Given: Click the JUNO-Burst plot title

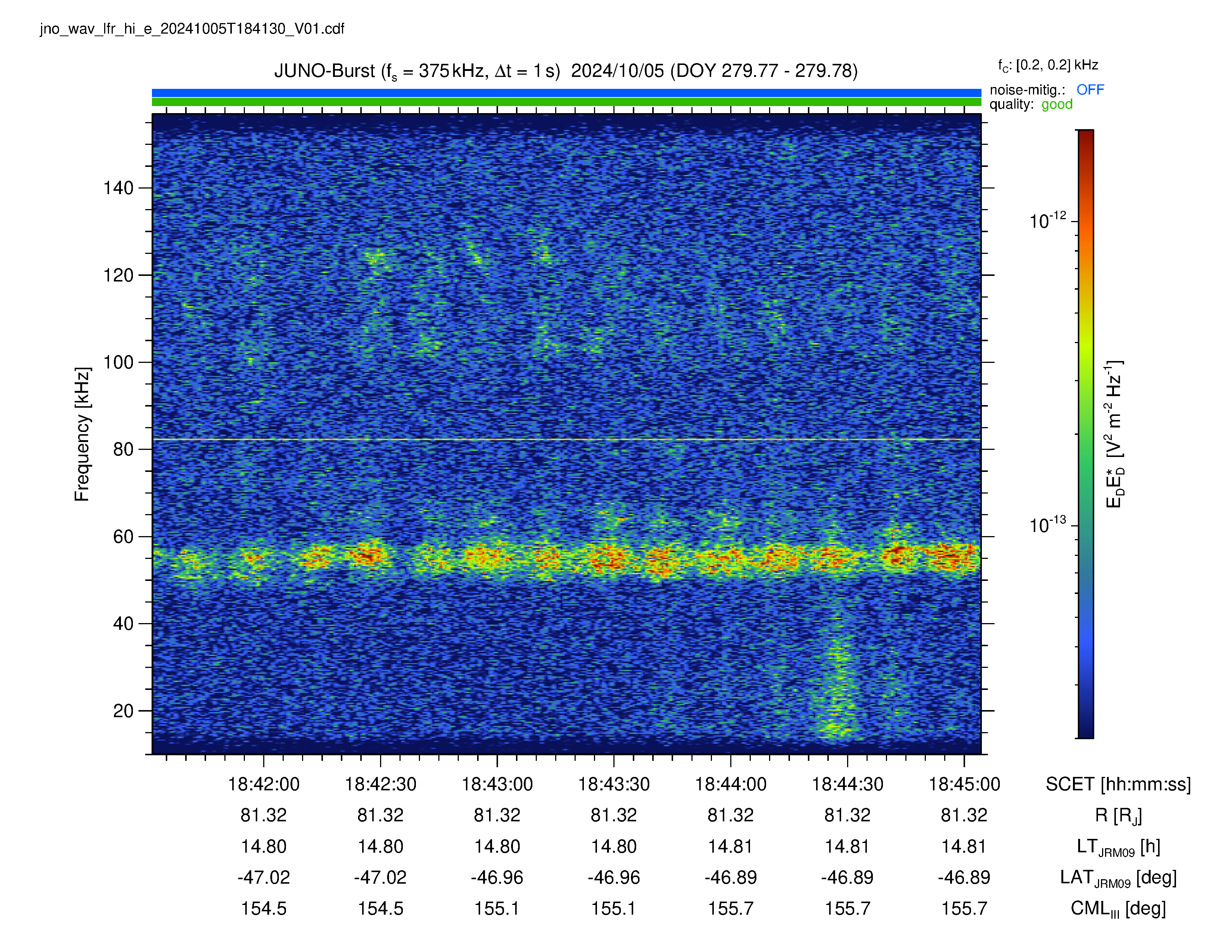Looking at the screenshot, I should [566, 71].
